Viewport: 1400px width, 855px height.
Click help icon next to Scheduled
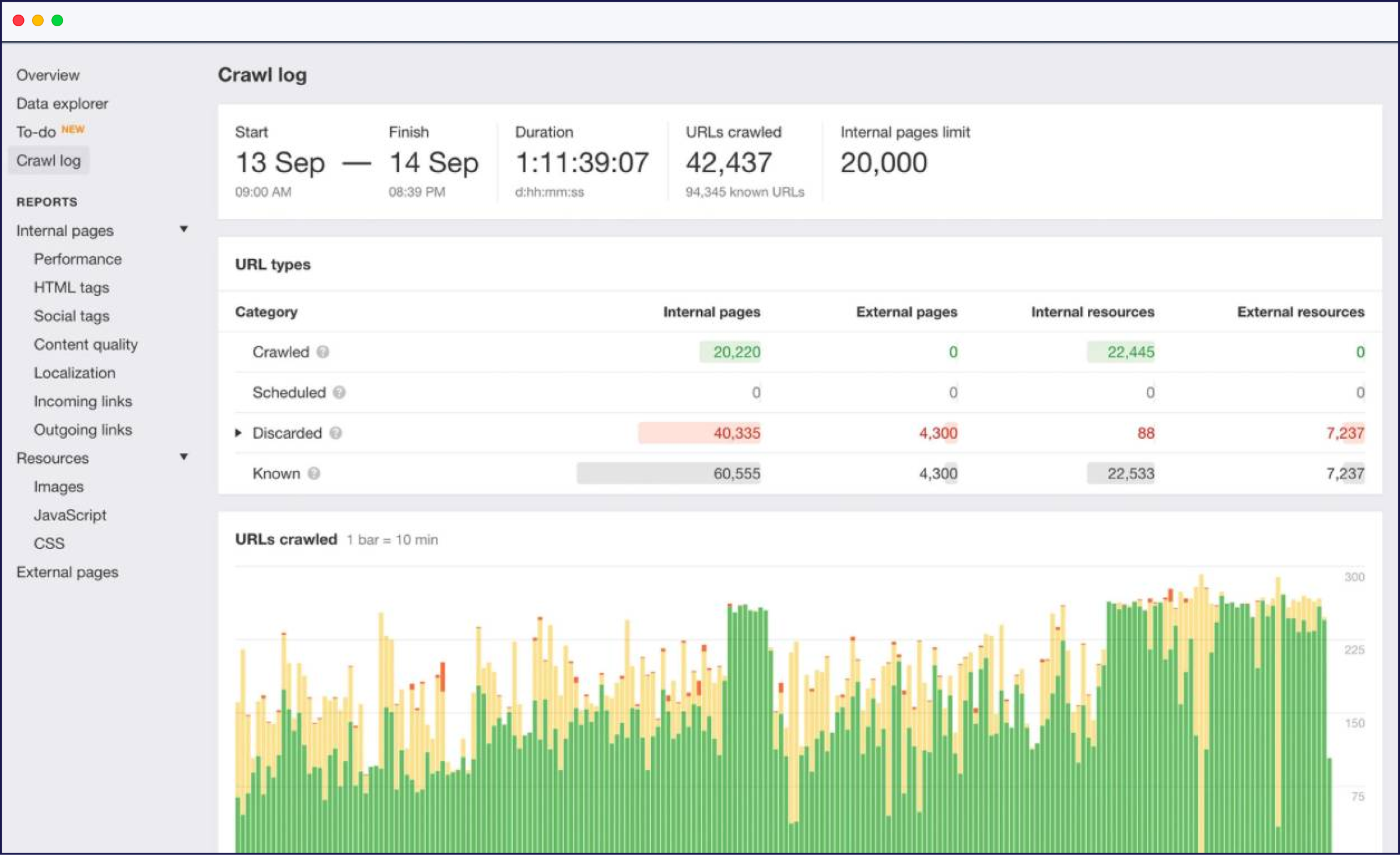(339, 392)
